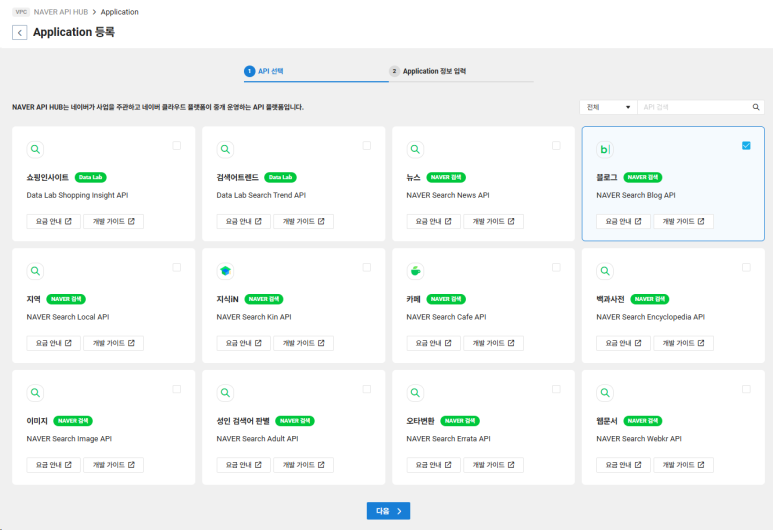Click the 오타변환 card search icon
Image resolution: width=773 pixels, height=530 pixels.
[x=415, y=392]
